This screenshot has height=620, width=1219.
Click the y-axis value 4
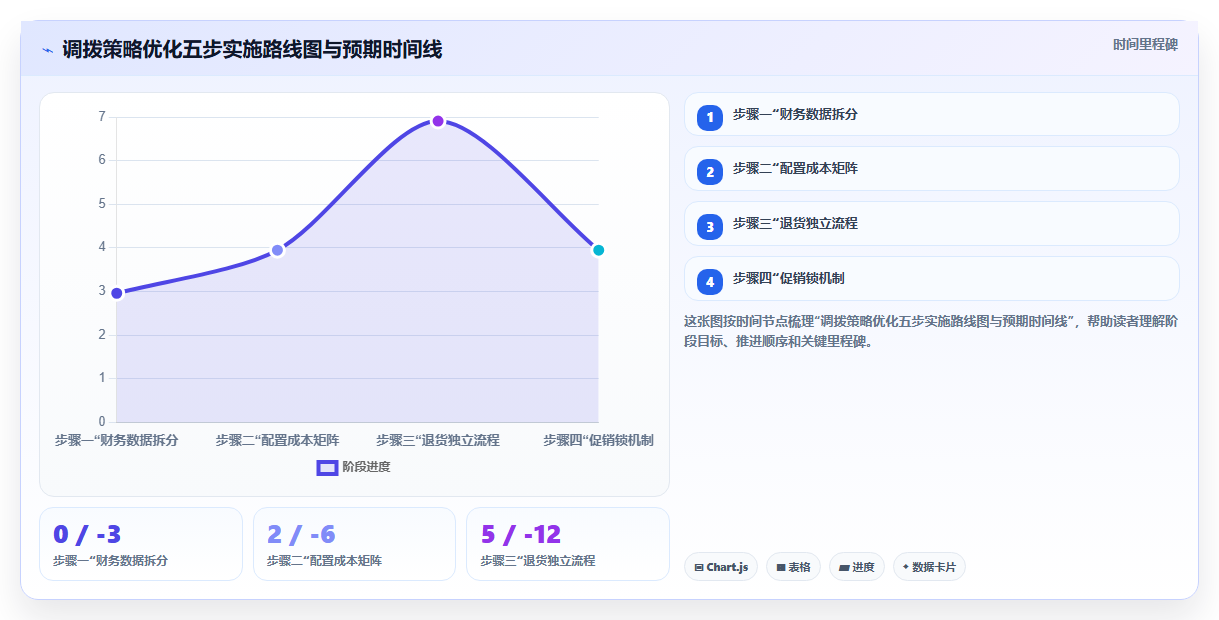point(102,247)
